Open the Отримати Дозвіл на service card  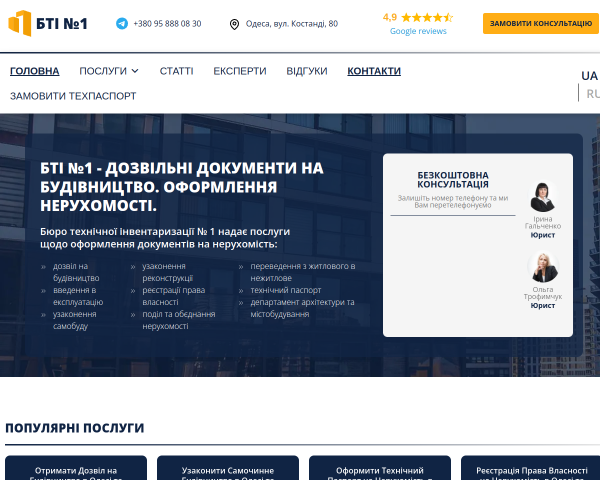(76, 468)
